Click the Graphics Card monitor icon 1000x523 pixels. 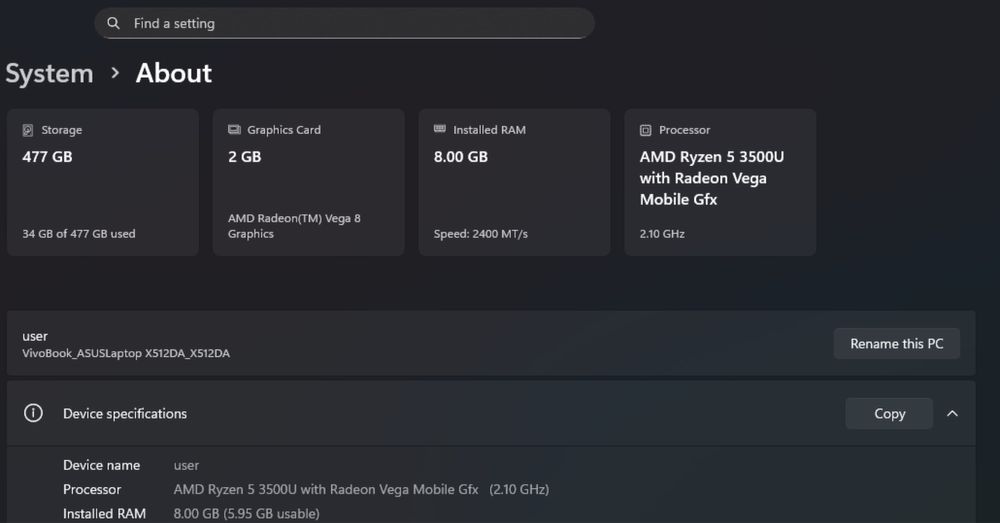[234, 130]
